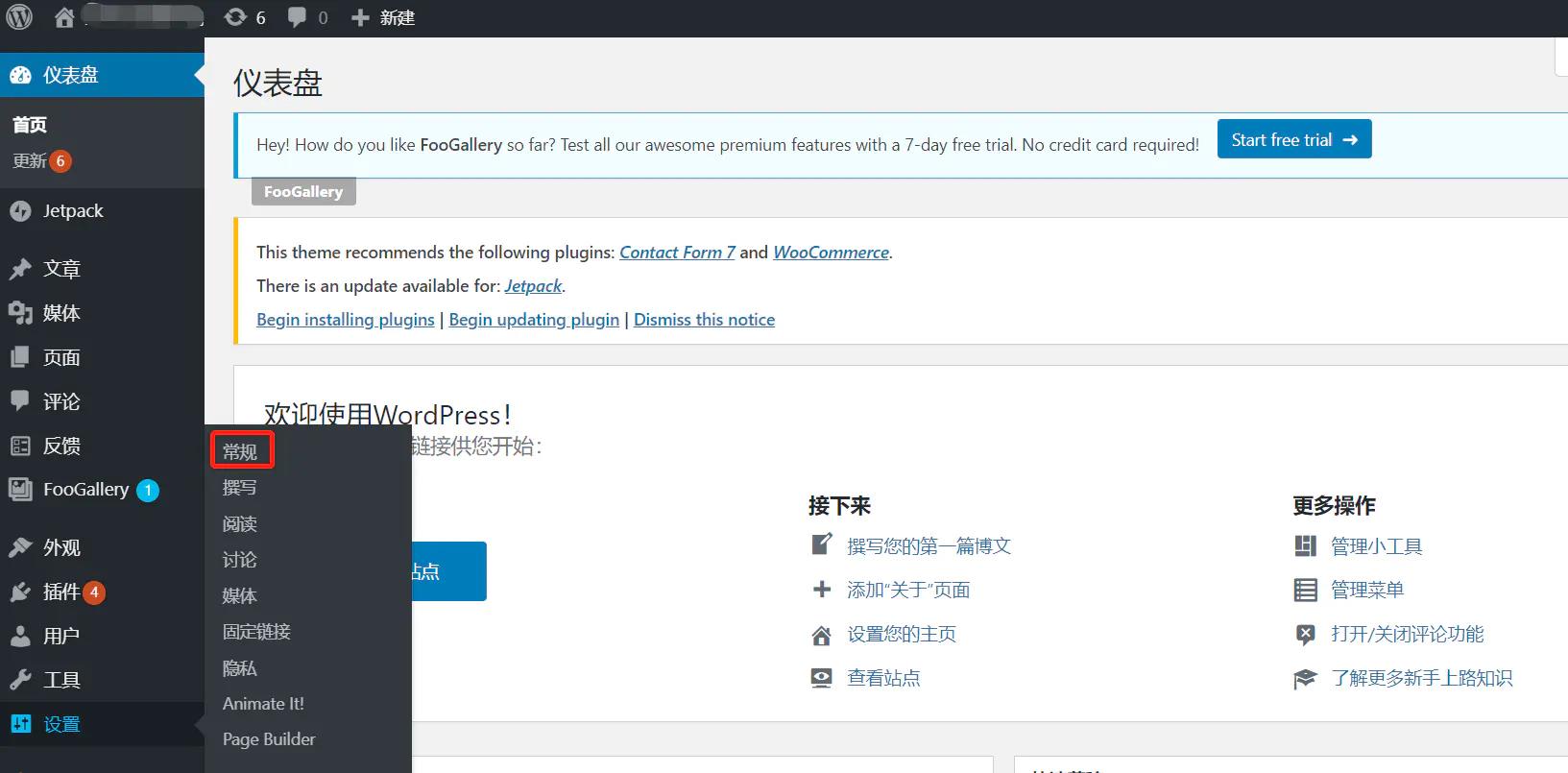
Task: Open Page Builder settings submenu item
Action: (269, 739)
